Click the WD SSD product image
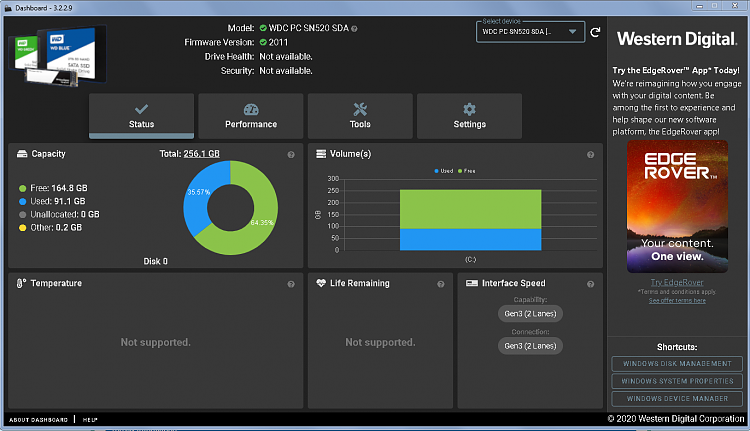The height and width of the screenshot is (431, 750). pyautogui.click(x=57, y=56)
